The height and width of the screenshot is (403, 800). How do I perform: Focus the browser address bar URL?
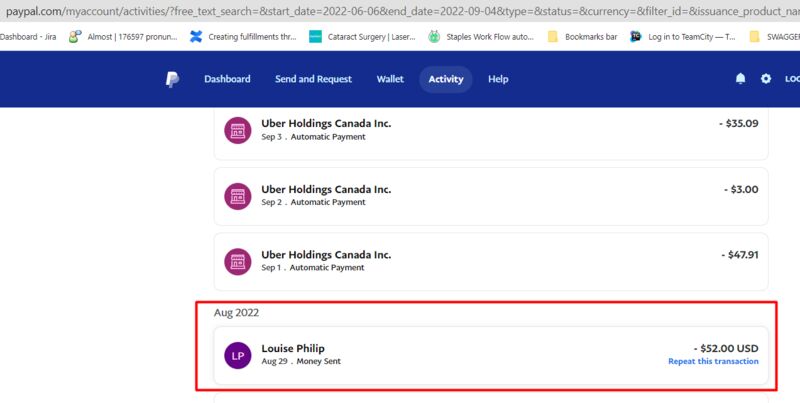coord(402,11)
